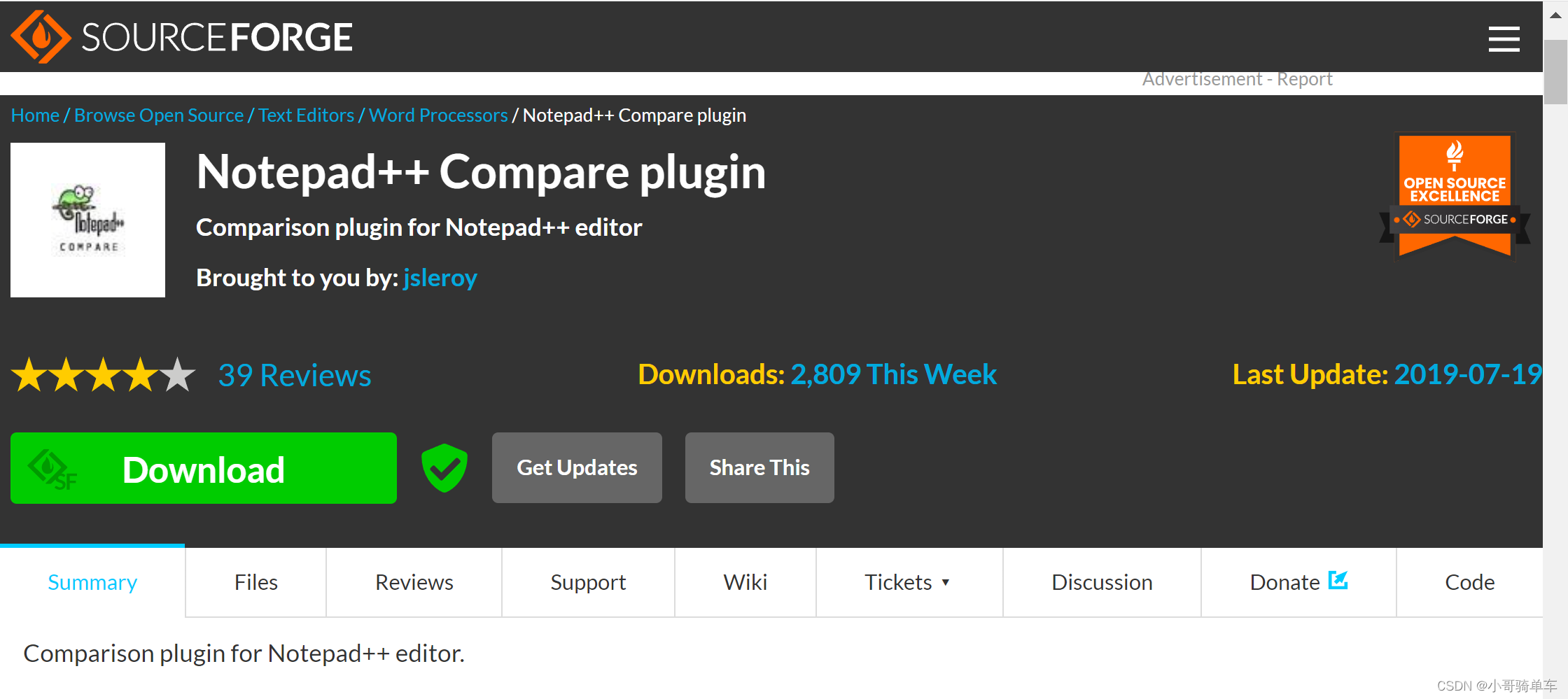Click the Notepad++ Compare project thumbnail
Image resolution: width=1568 pixels, height=699 pixels.
click(87, 220)
